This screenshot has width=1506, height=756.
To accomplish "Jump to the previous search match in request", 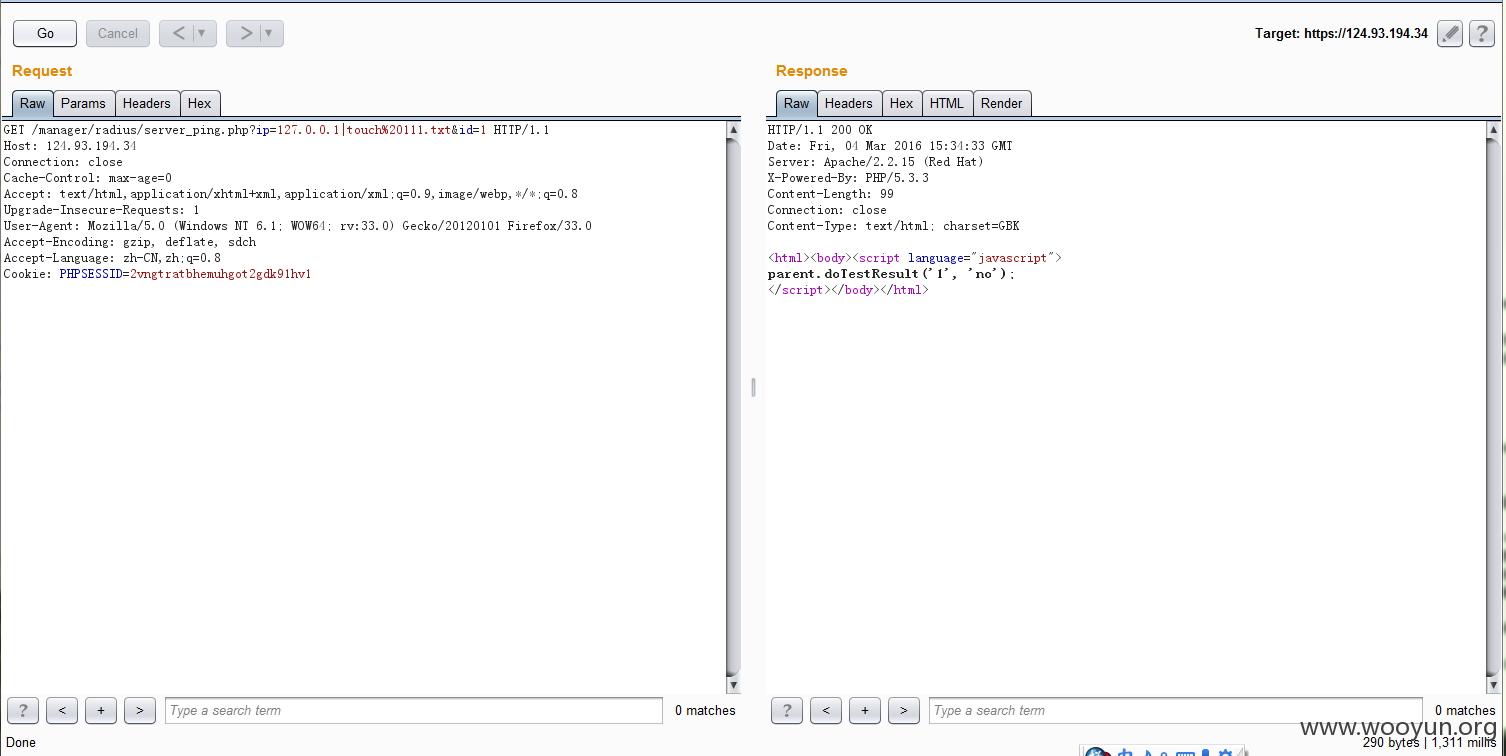I will point(62,710).
